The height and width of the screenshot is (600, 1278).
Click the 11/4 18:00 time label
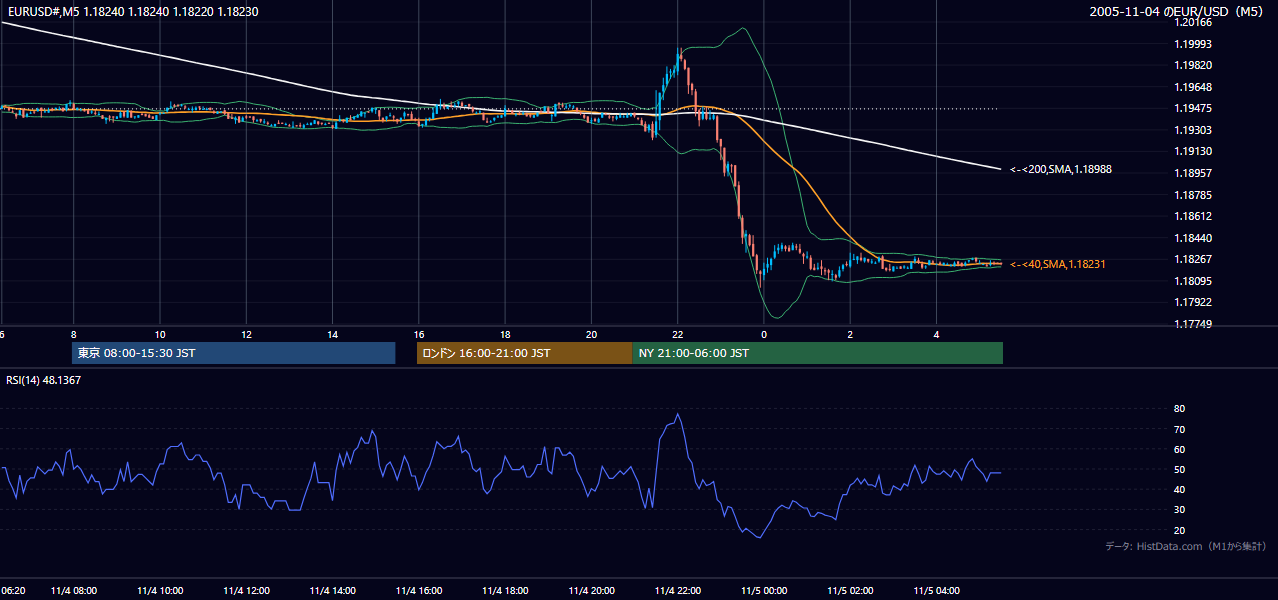click(506, 591)
